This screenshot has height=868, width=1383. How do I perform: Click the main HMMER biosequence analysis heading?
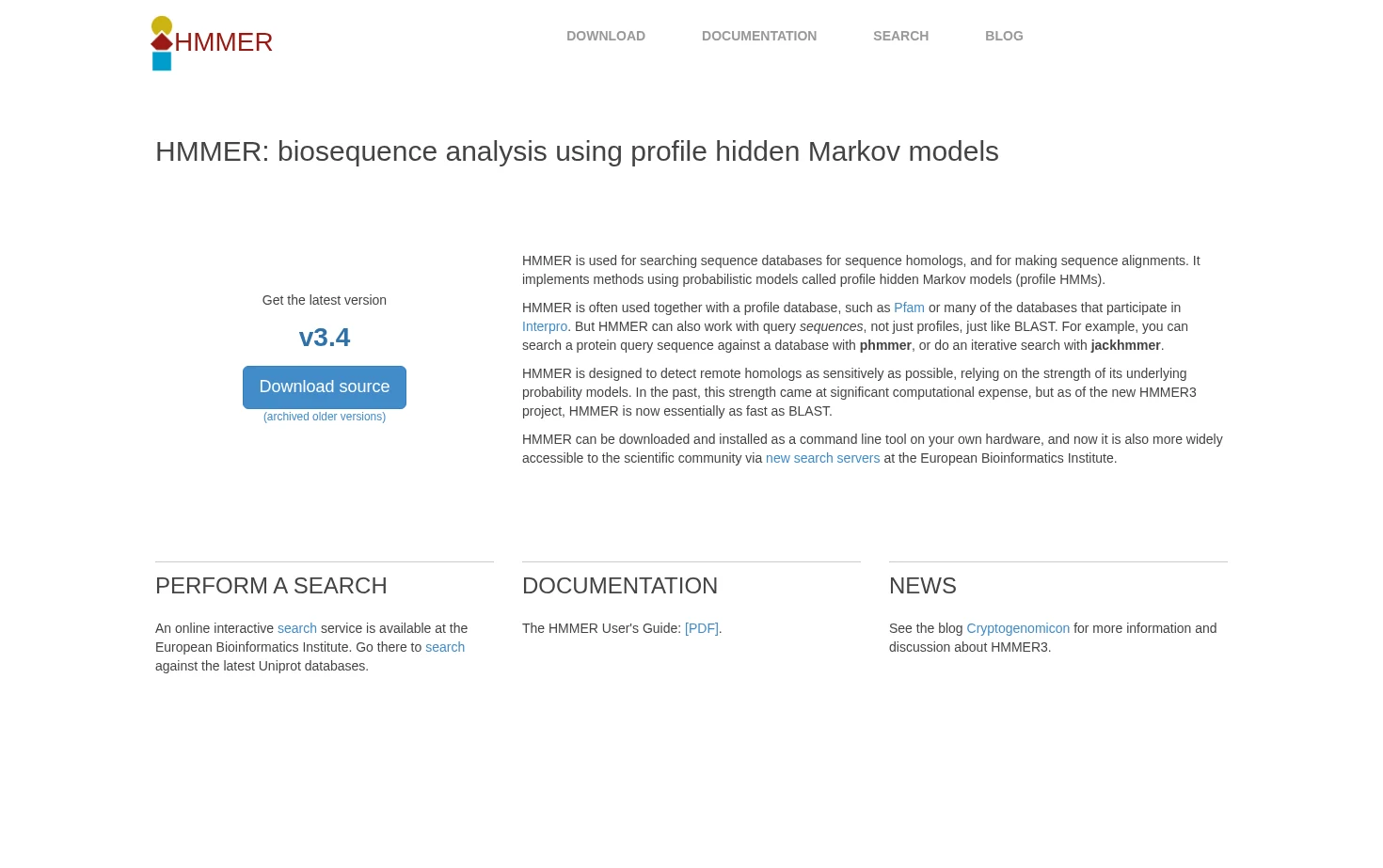[577, 151]
